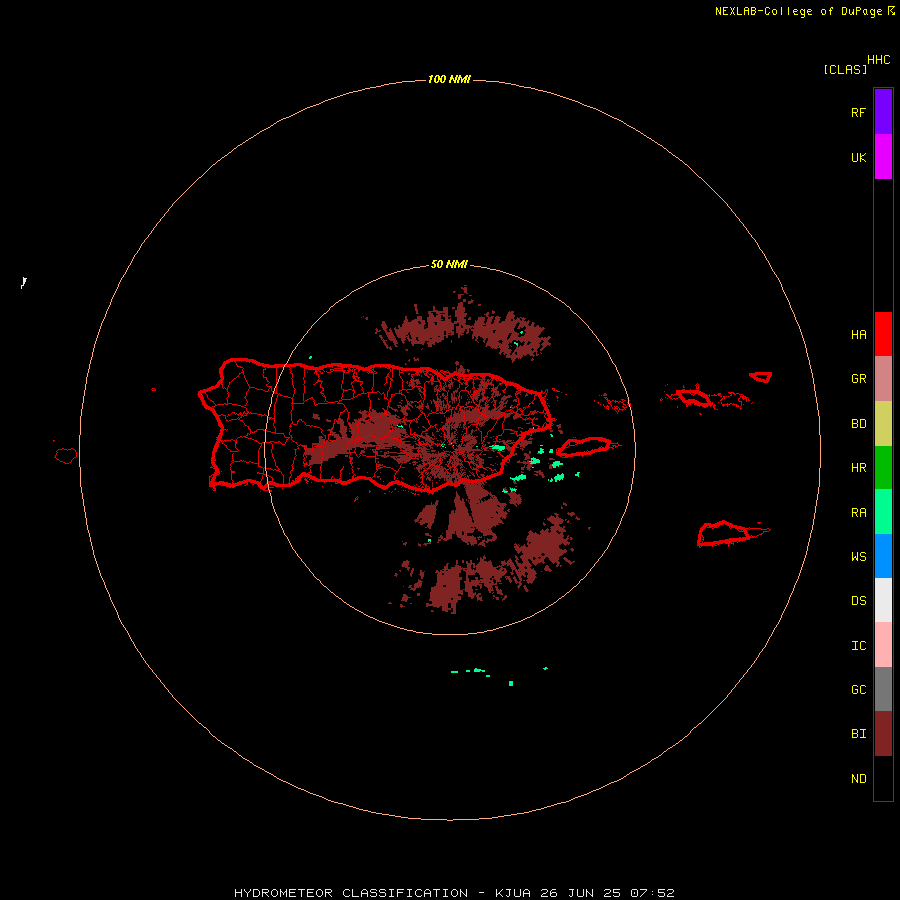This screenshot has height=900, width=900.
Task: Click the HA red legend swatch
Action: tap(883, 334)
